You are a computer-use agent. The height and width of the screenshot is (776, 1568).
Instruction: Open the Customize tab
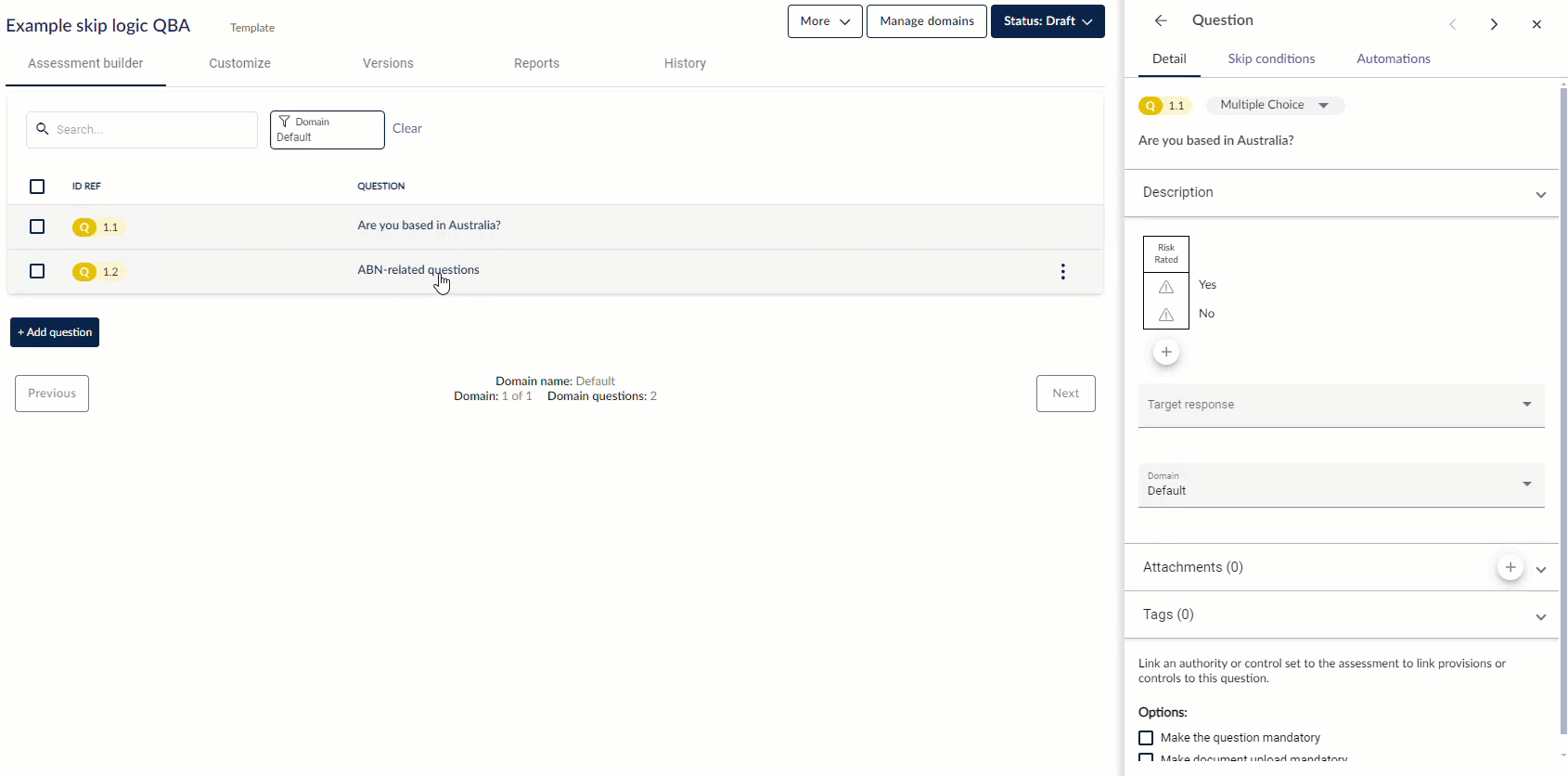coord(239,63)
